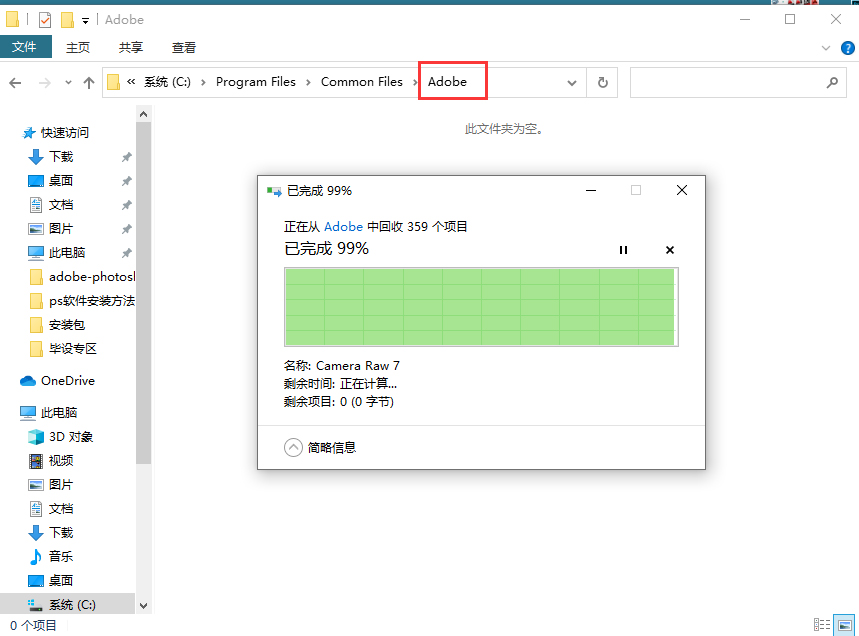Collapse details with 简略信息 toggle

click(x=320, y=448)
